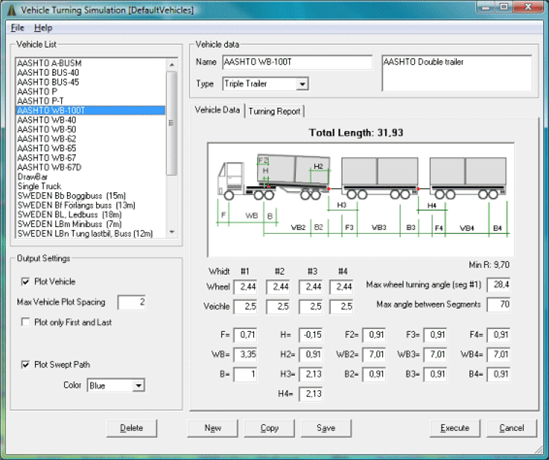
Task: Click the WB2= input field
Action: pos(374,355)
